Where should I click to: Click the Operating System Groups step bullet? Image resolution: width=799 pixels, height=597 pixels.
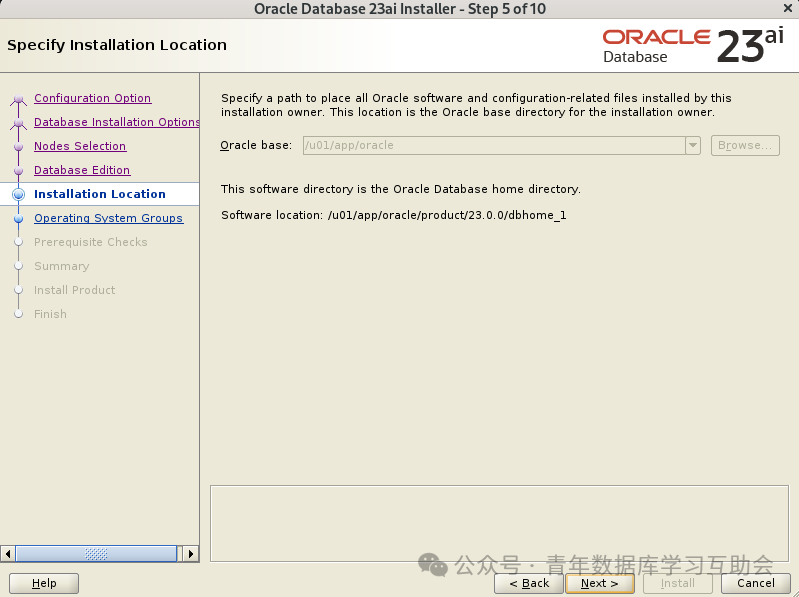[18, 219]
